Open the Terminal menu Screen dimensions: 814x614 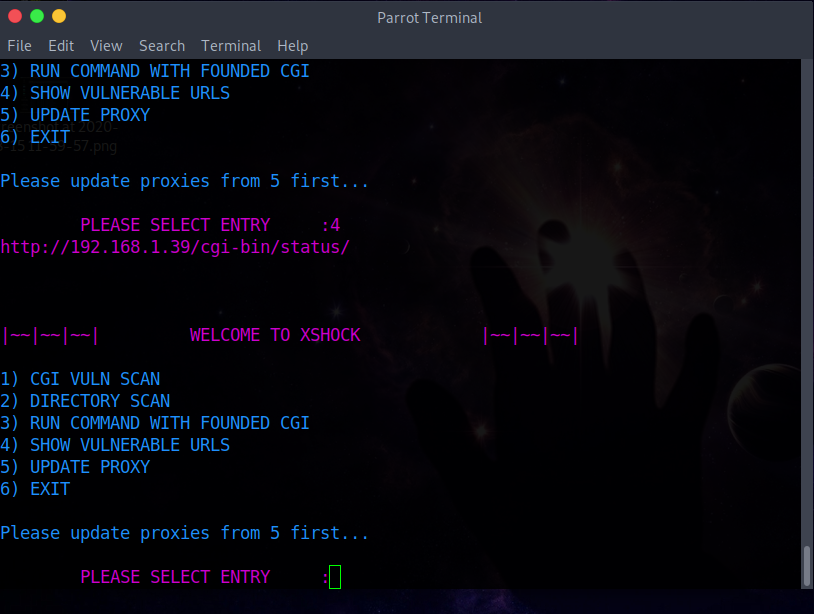(231, 46)
